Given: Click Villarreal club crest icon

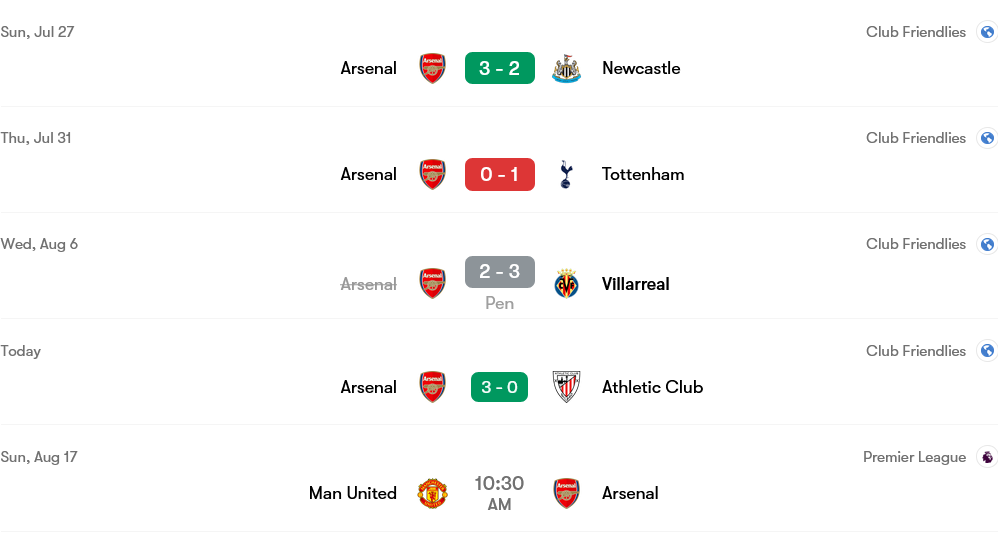Looking at the screenshot, I should pos(566,284).
